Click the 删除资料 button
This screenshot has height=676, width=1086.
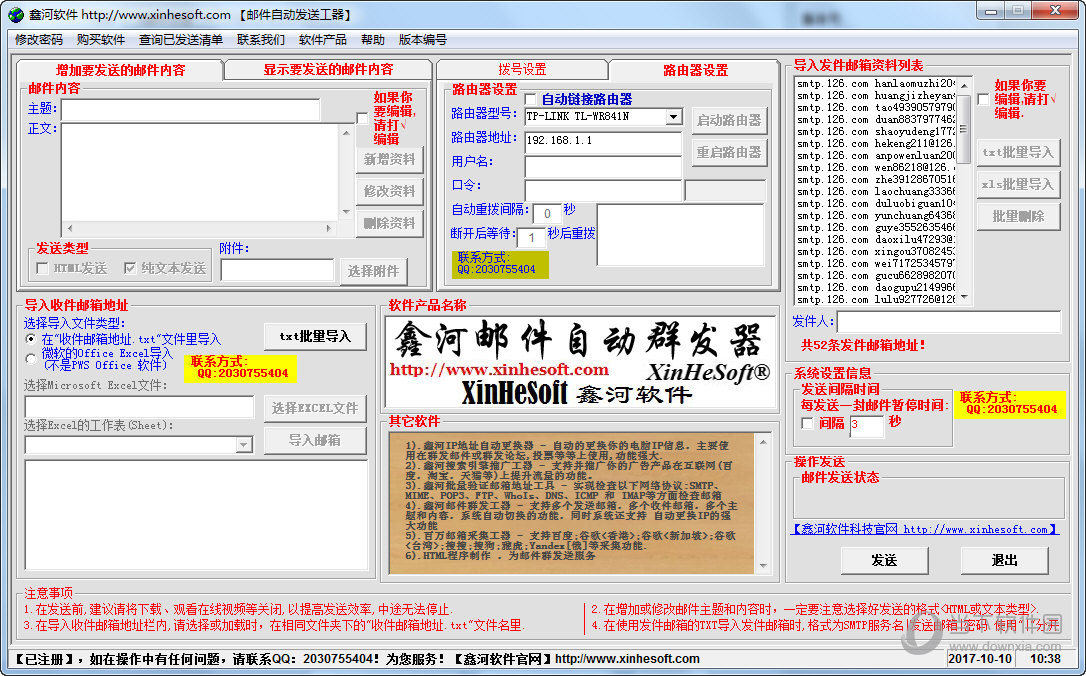tap(390, 223)
